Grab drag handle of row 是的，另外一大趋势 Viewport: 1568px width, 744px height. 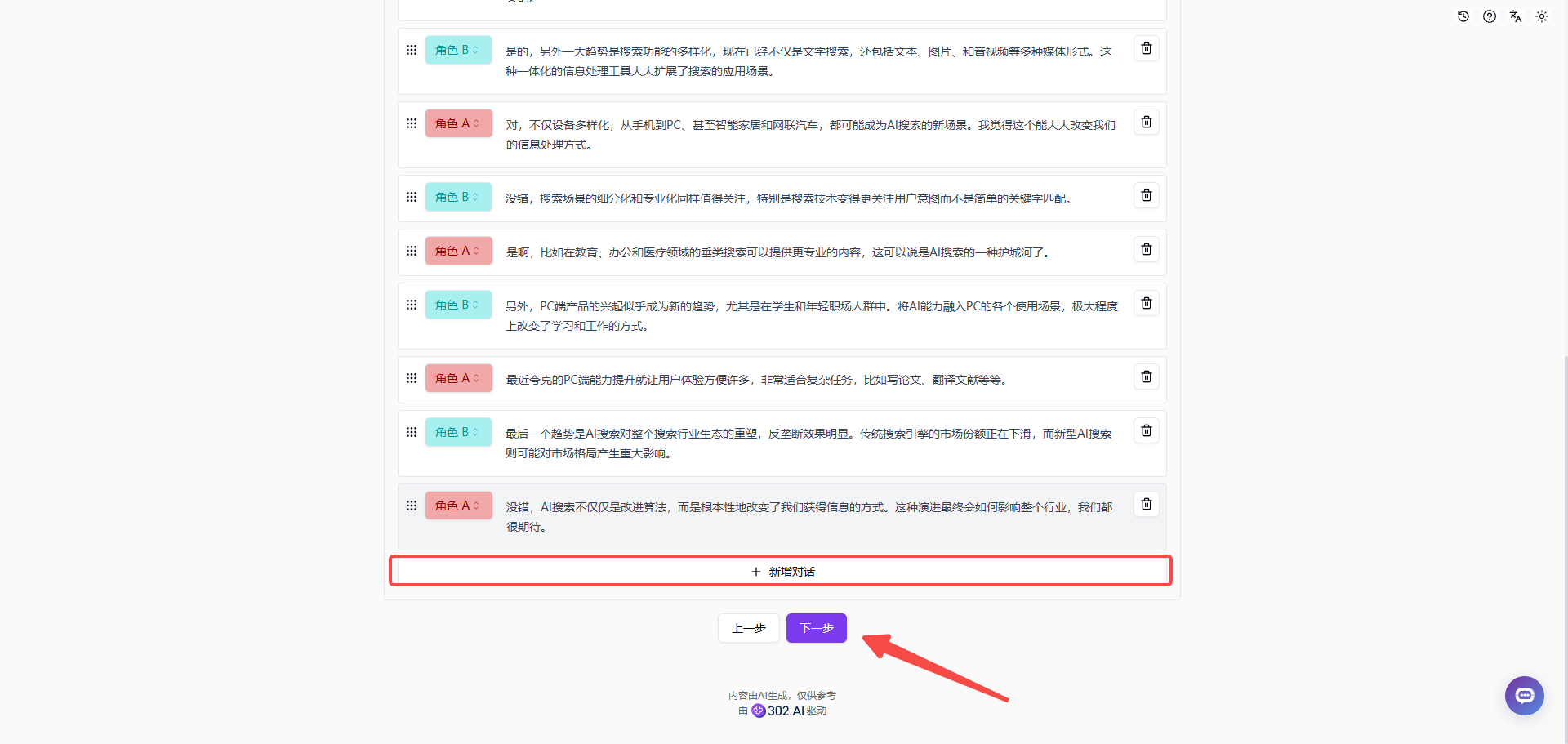(412, 50)
